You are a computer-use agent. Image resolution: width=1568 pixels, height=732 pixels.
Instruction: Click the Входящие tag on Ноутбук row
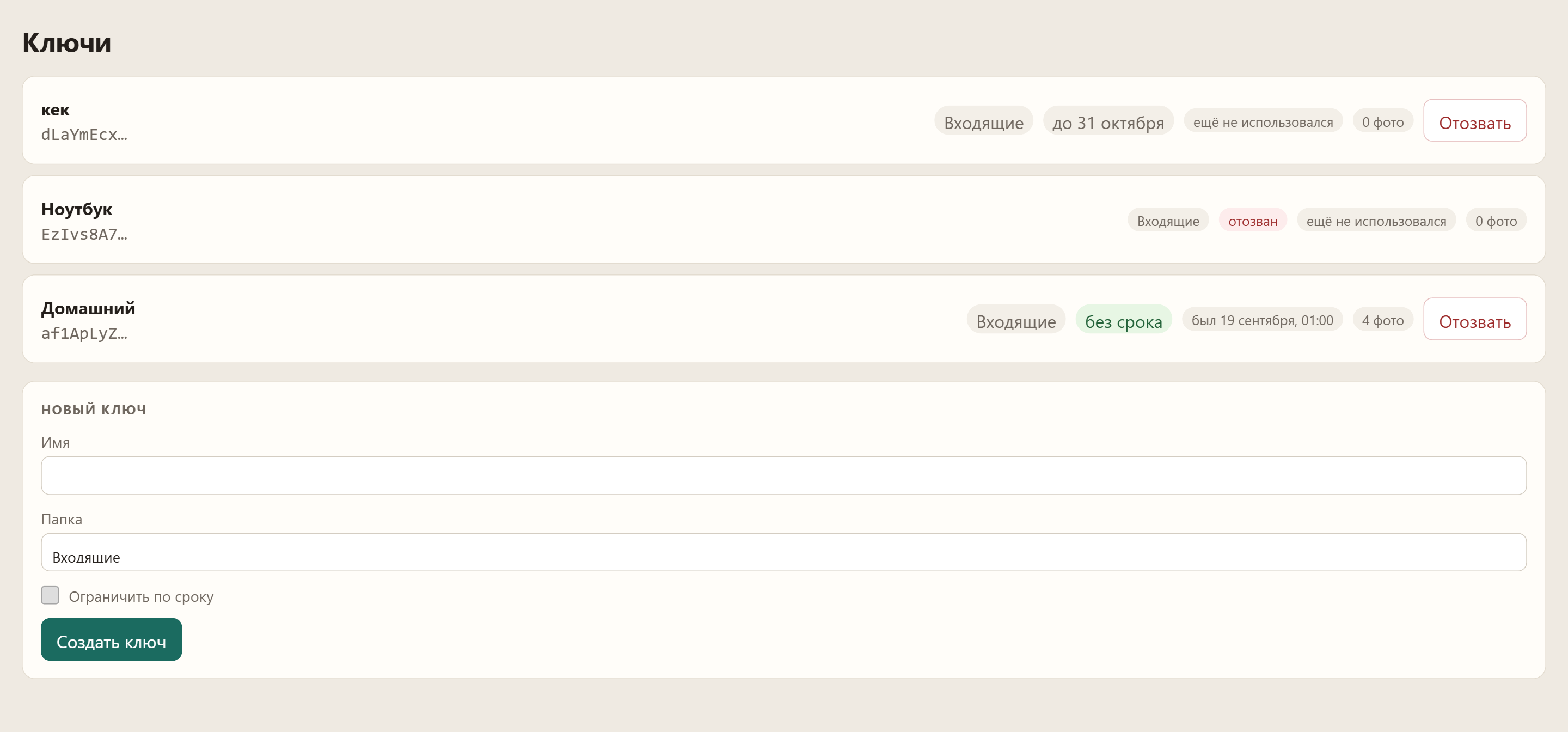[1168, 220]
